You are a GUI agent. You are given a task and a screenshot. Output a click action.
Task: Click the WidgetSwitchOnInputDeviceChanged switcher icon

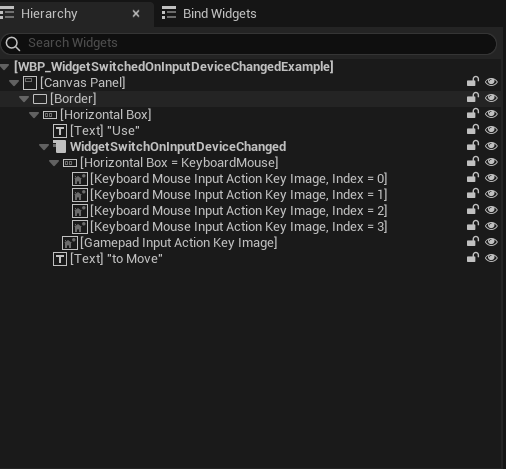click(60, 147)
